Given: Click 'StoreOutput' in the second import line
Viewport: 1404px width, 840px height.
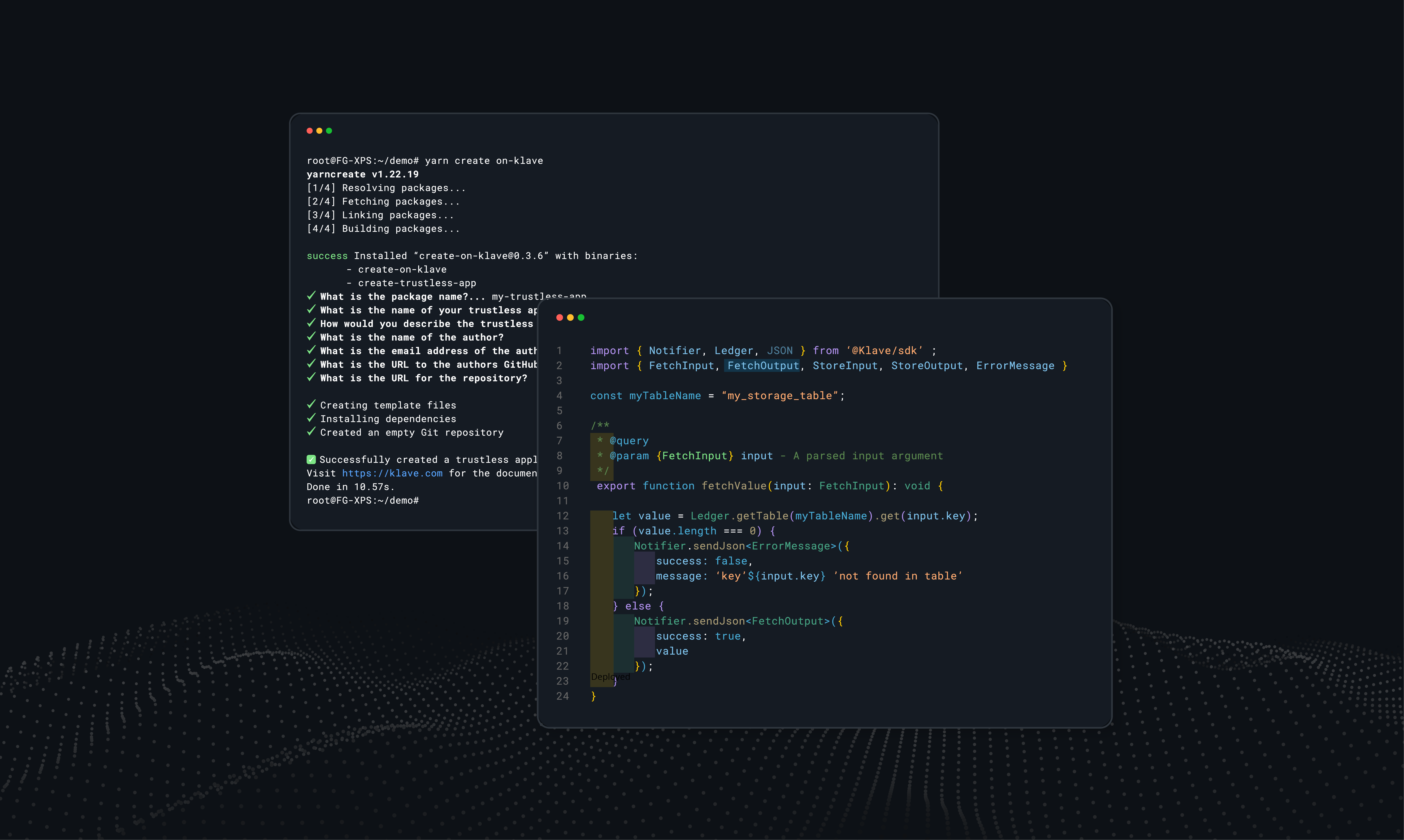Looking at the screenshot, I should 927,366.
